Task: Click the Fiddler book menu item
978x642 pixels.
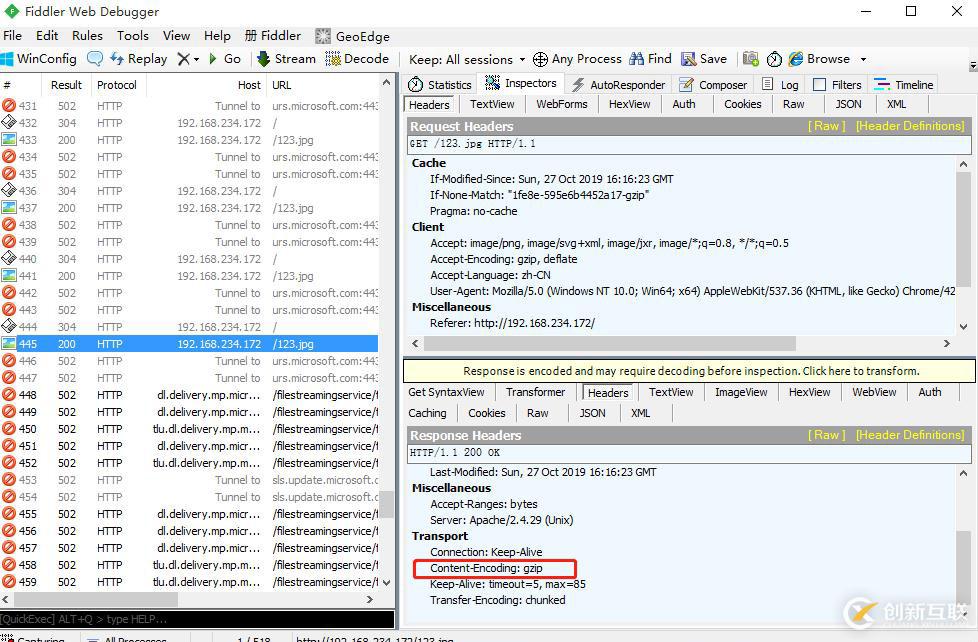Action: (273, 36)
